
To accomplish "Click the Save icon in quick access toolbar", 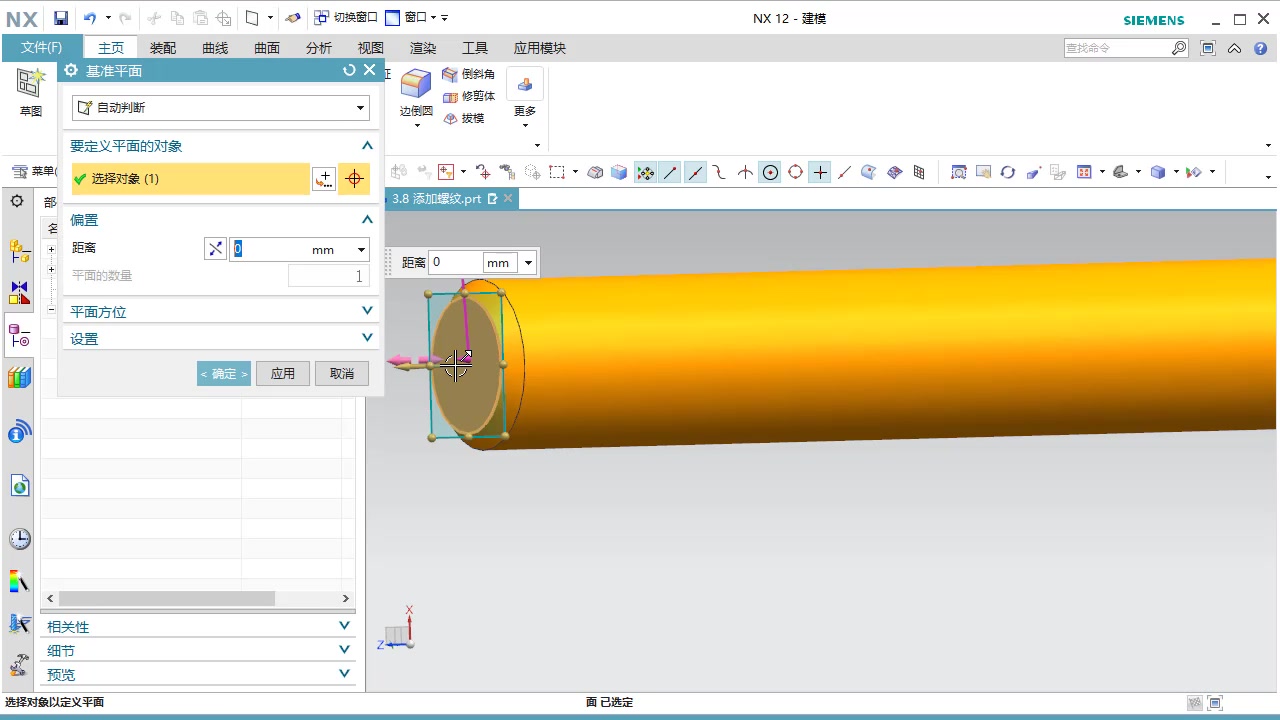I will point(61,18).
